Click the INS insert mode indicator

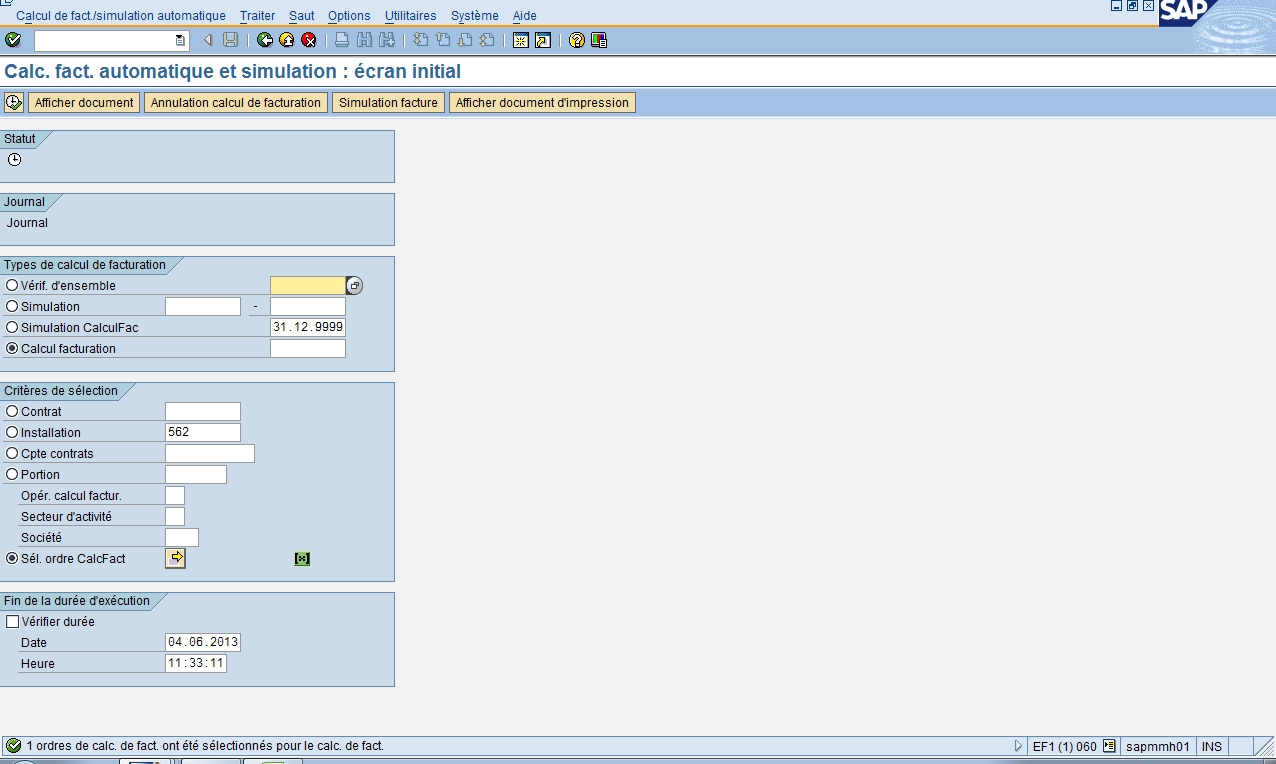point(1212,746)
